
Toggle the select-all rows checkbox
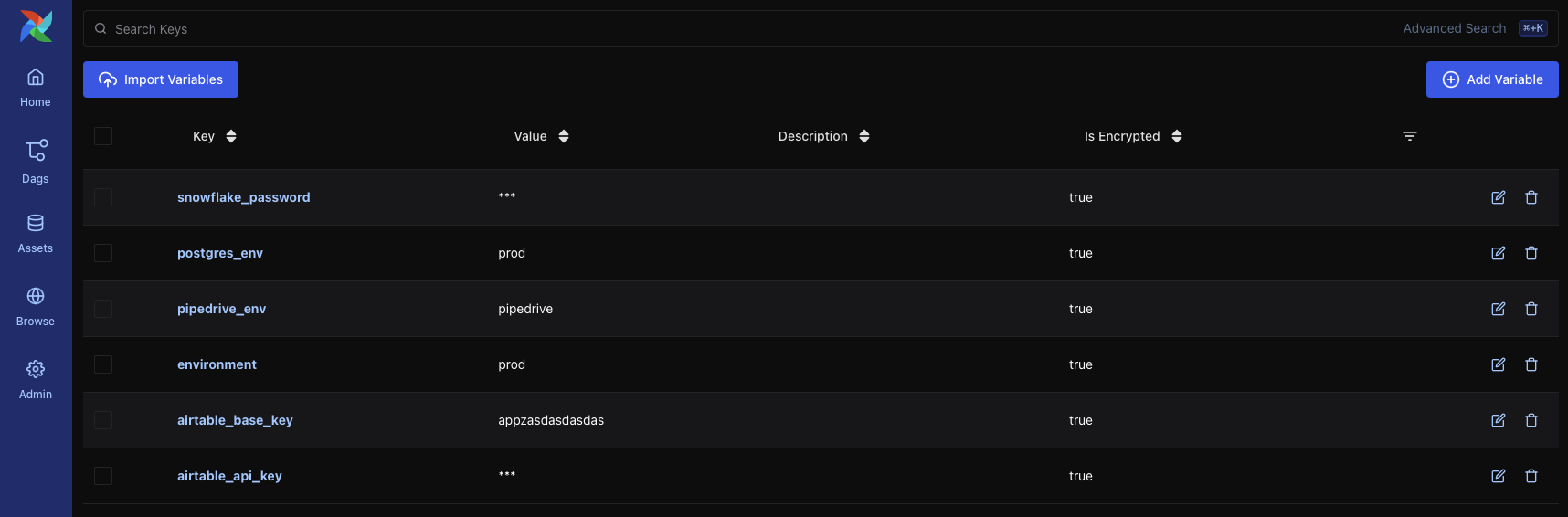[103, 136]
